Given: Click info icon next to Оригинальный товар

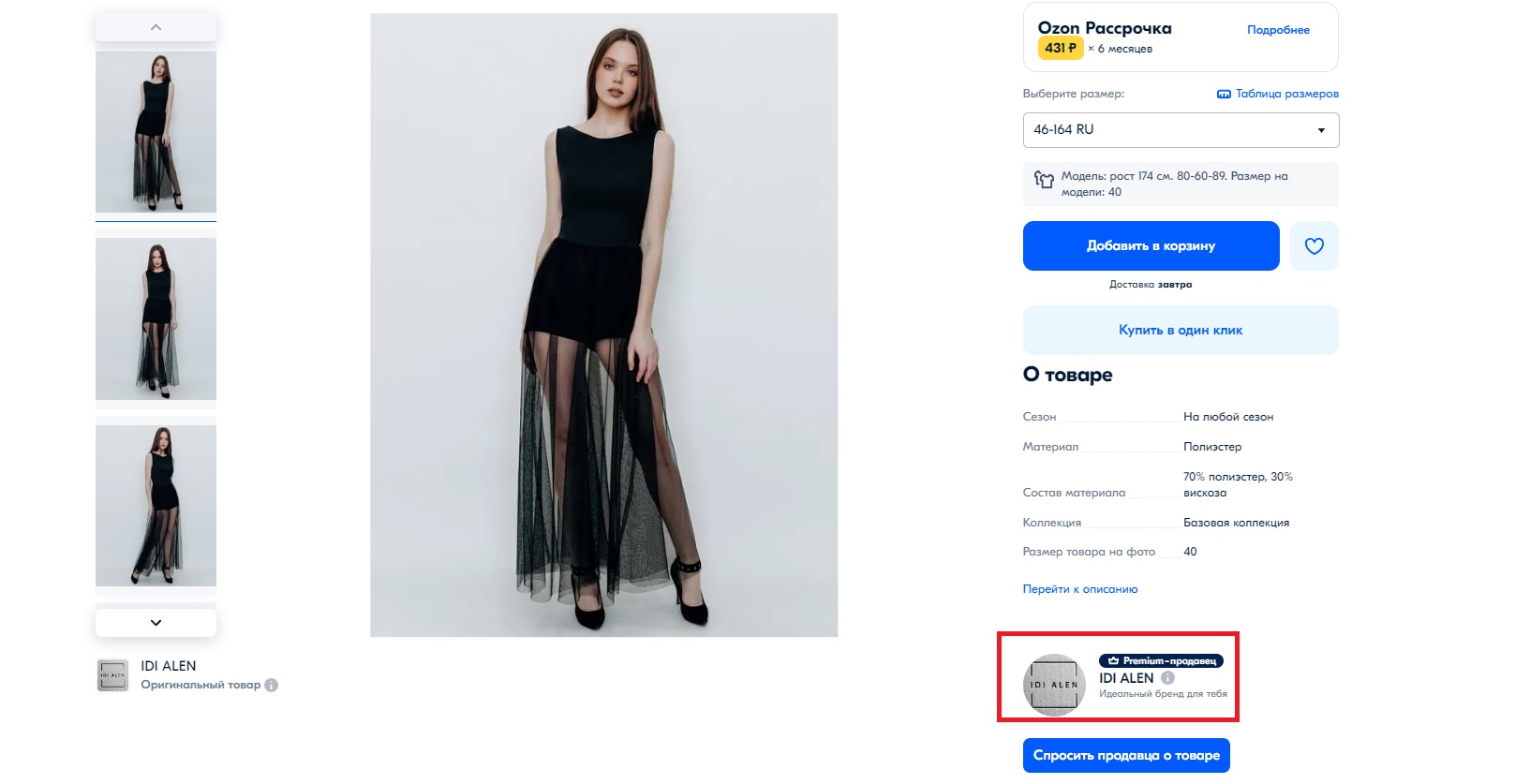Looking at the screenshot, I should click(272, 685).
